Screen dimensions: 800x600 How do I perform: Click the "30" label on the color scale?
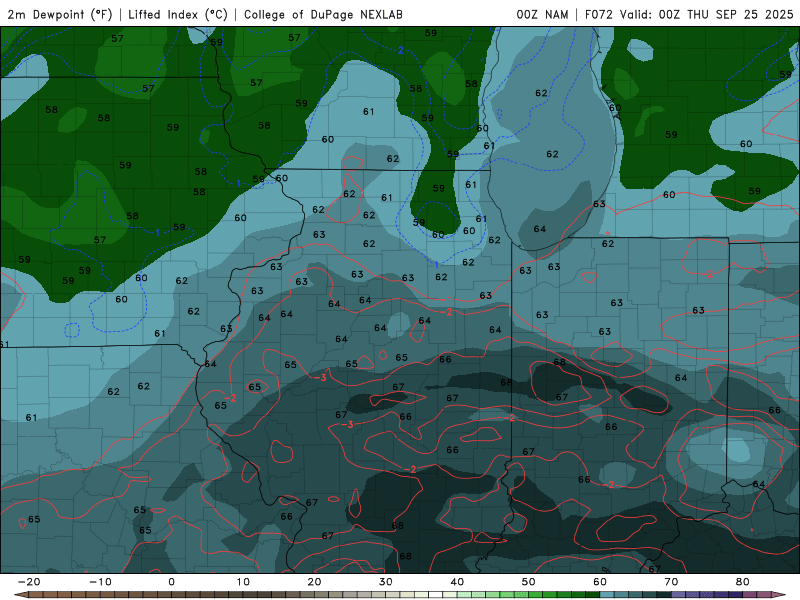click(x=386, y=582)
